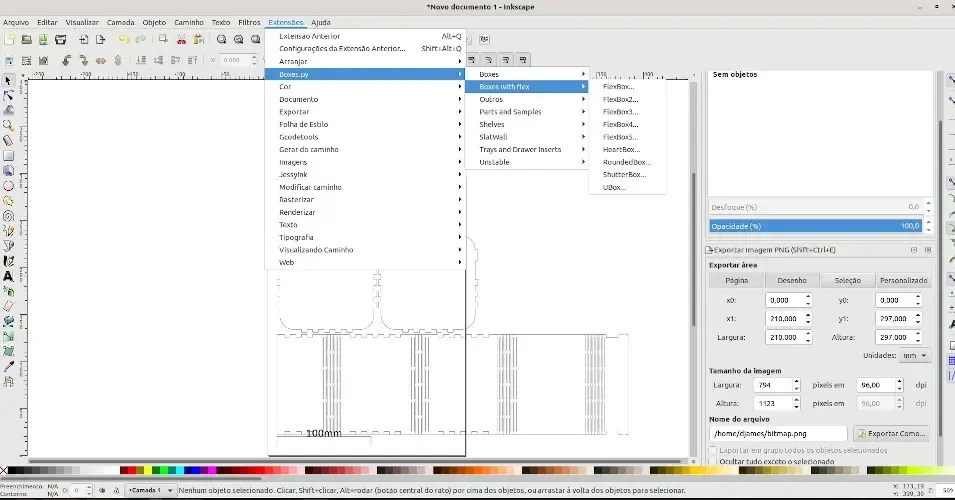Choose HeartBox... from the submenu
The image size is (955, 500).
[x=627, y=149]
